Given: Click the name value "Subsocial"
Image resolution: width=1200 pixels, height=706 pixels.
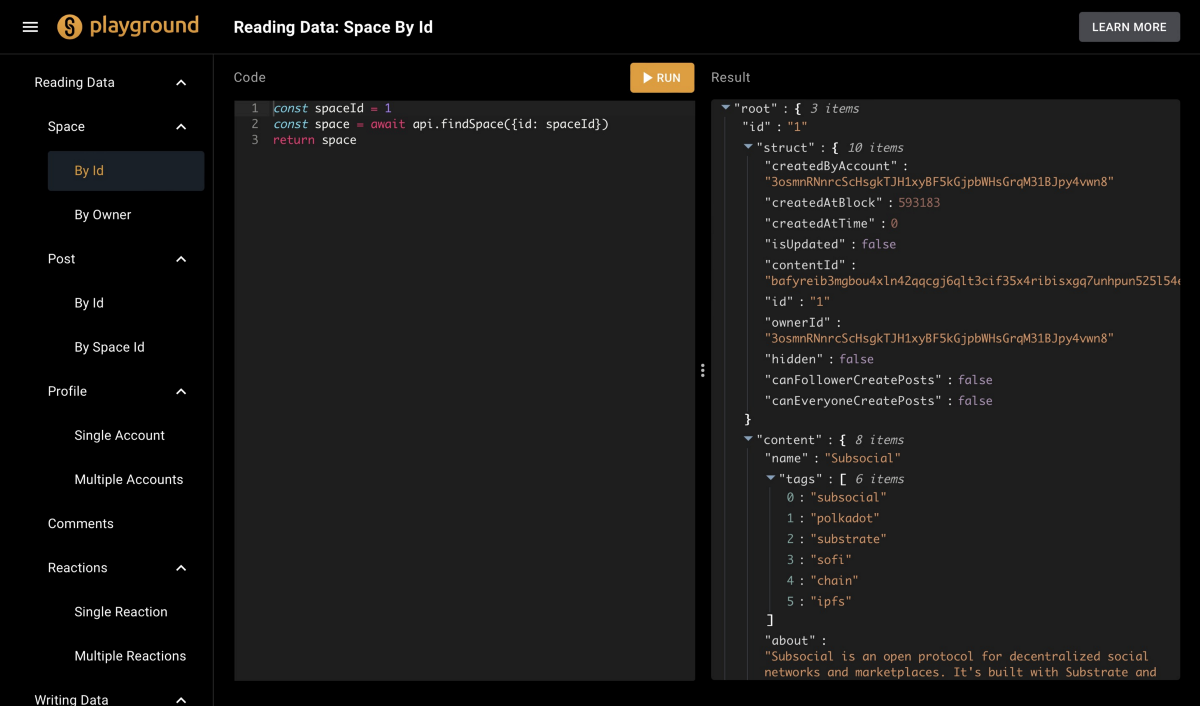Looking at the screenshot, I should [862, 458].
